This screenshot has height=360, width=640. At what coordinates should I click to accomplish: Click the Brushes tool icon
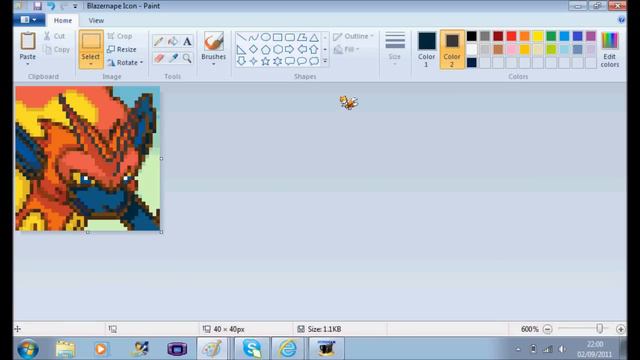click(x=213, y=41)
